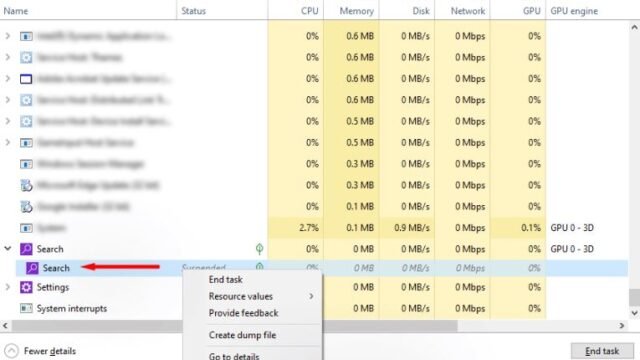Screen dimensions: 640x360
Task: Click the green leaf icon beside Search
Action: coord(259,248)
